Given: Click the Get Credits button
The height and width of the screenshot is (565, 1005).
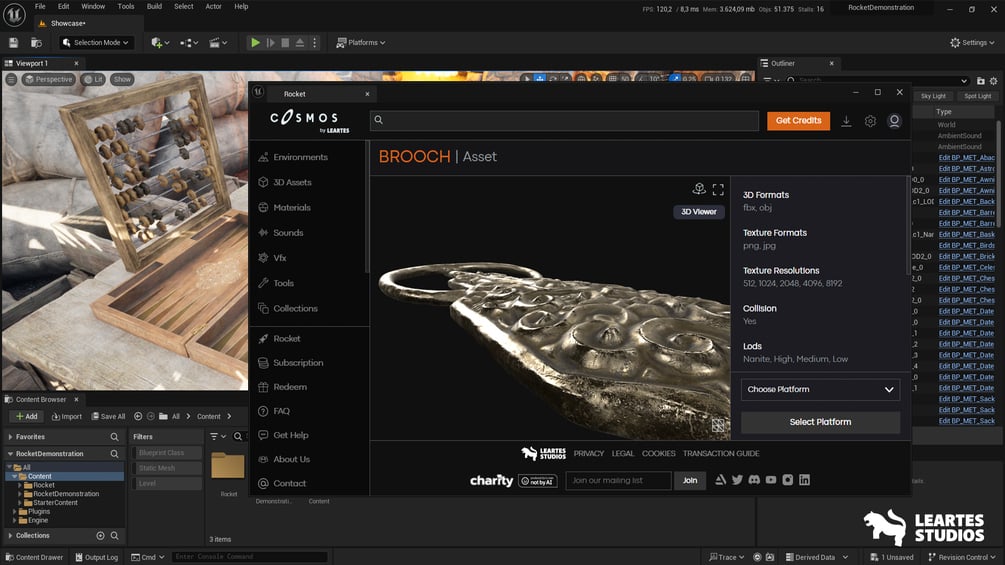Looking at the screenshot, I should coord(798,120).
